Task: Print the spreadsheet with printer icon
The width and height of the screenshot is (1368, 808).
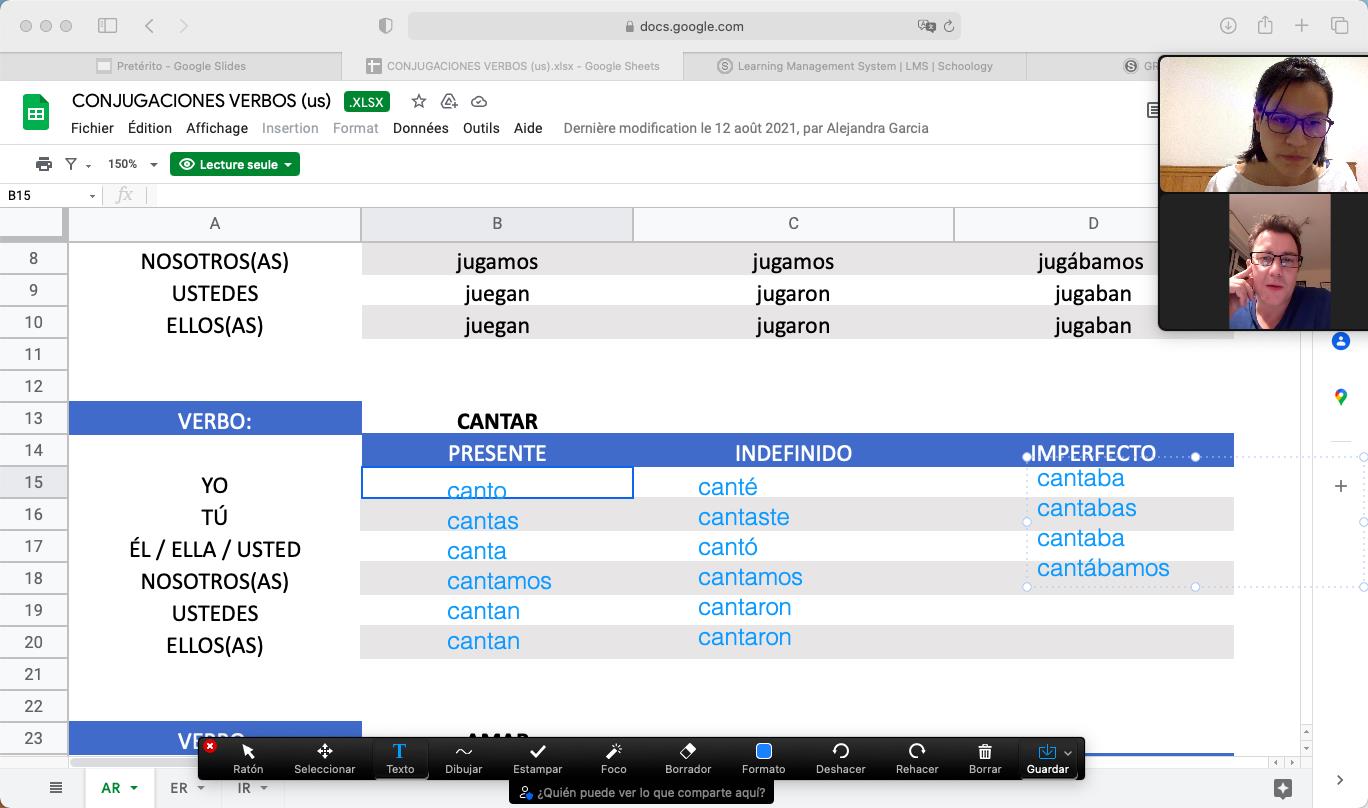Action: pos(43,164)
